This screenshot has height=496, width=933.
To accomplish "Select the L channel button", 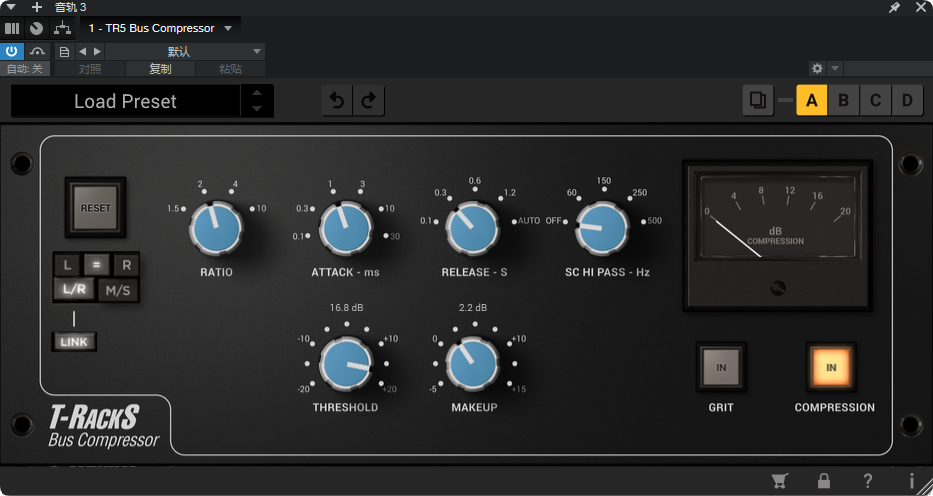I will point(67,265).
